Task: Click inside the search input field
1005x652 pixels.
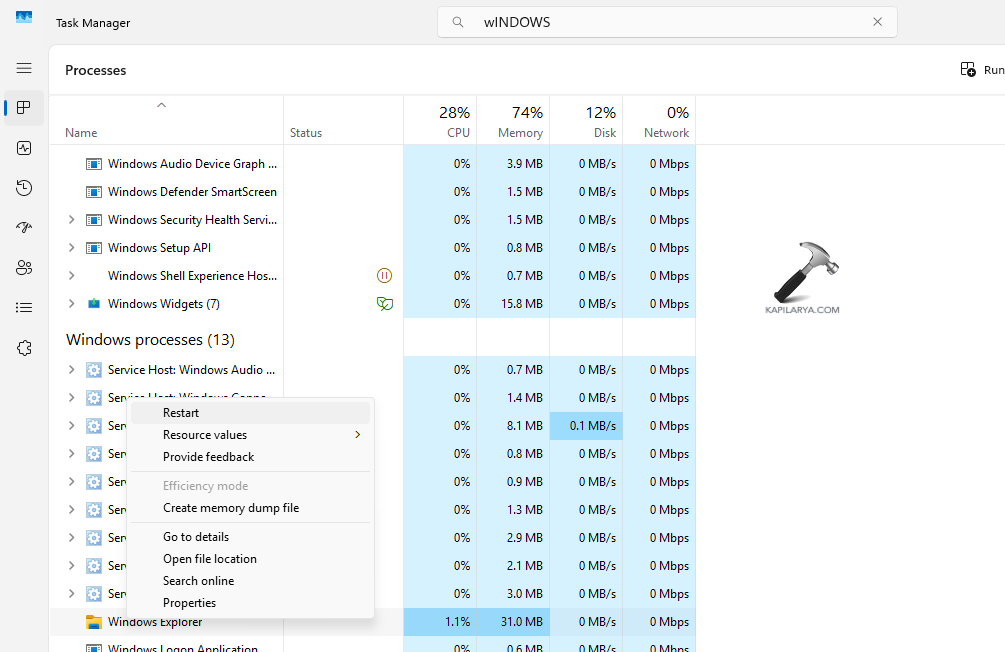Action: coord(660,22)
